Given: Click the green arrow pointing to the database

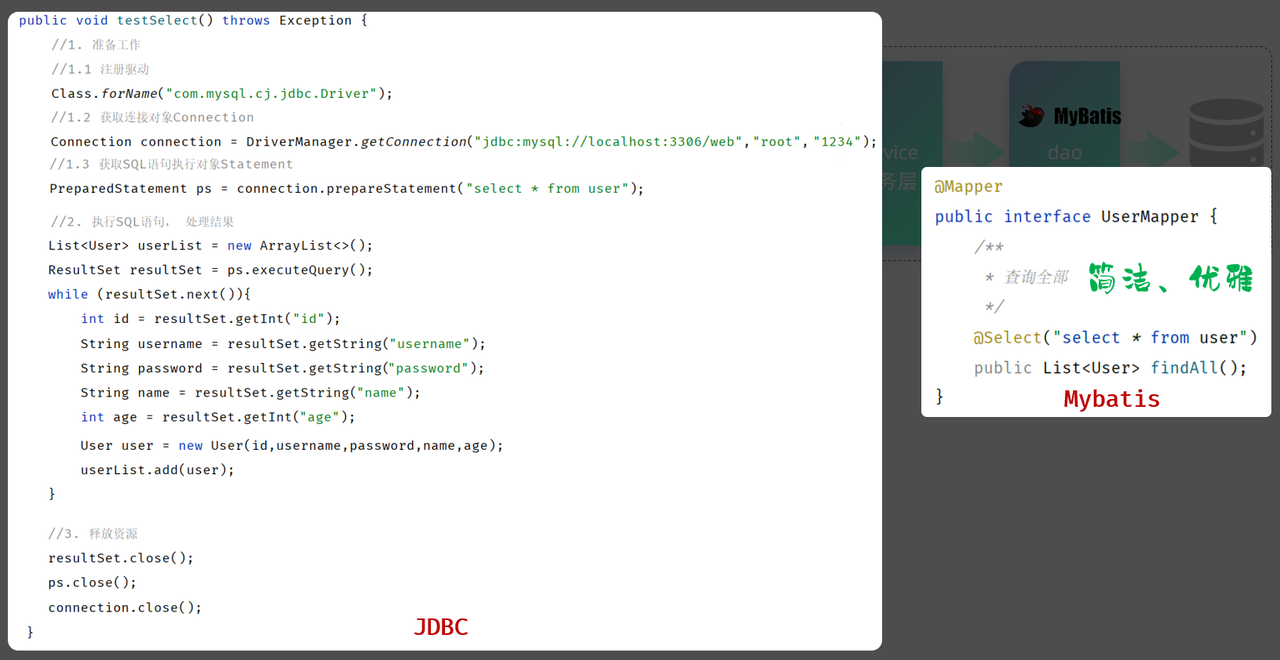Looking at the screenshot, I should click(x=1155, y=150).
